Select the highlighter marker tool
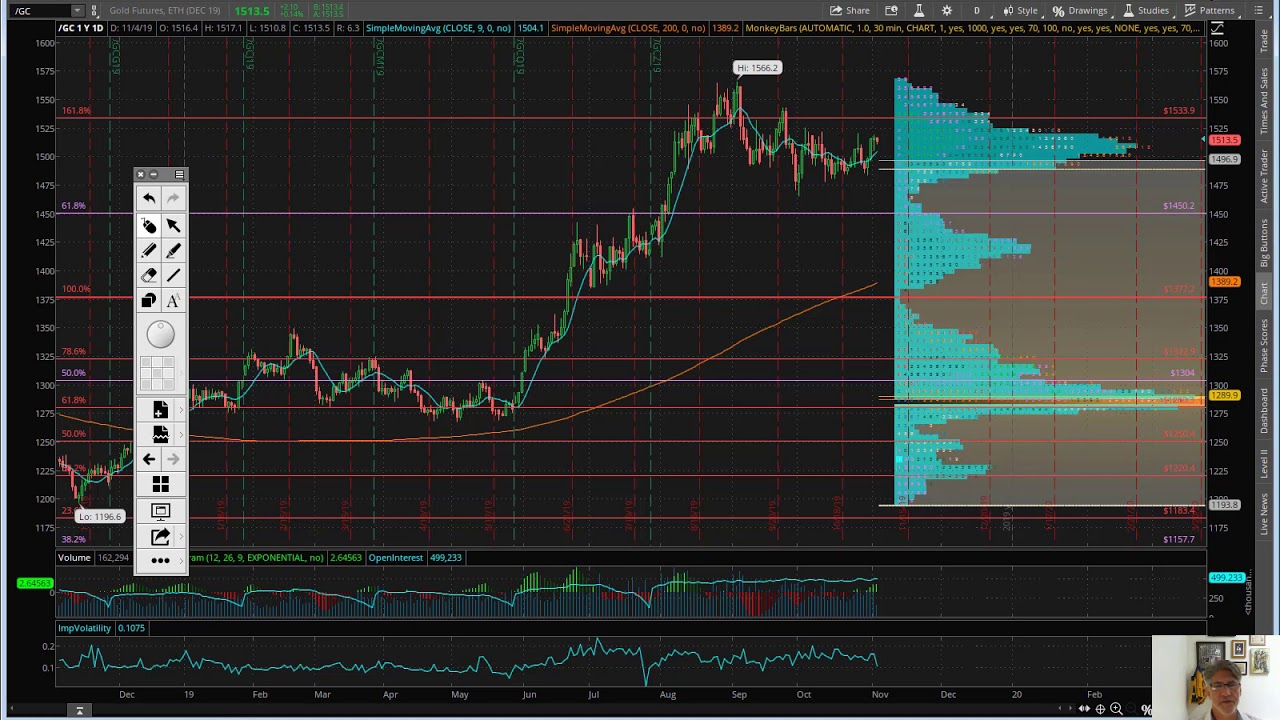 pyautogui.click(x=173, y=251)
